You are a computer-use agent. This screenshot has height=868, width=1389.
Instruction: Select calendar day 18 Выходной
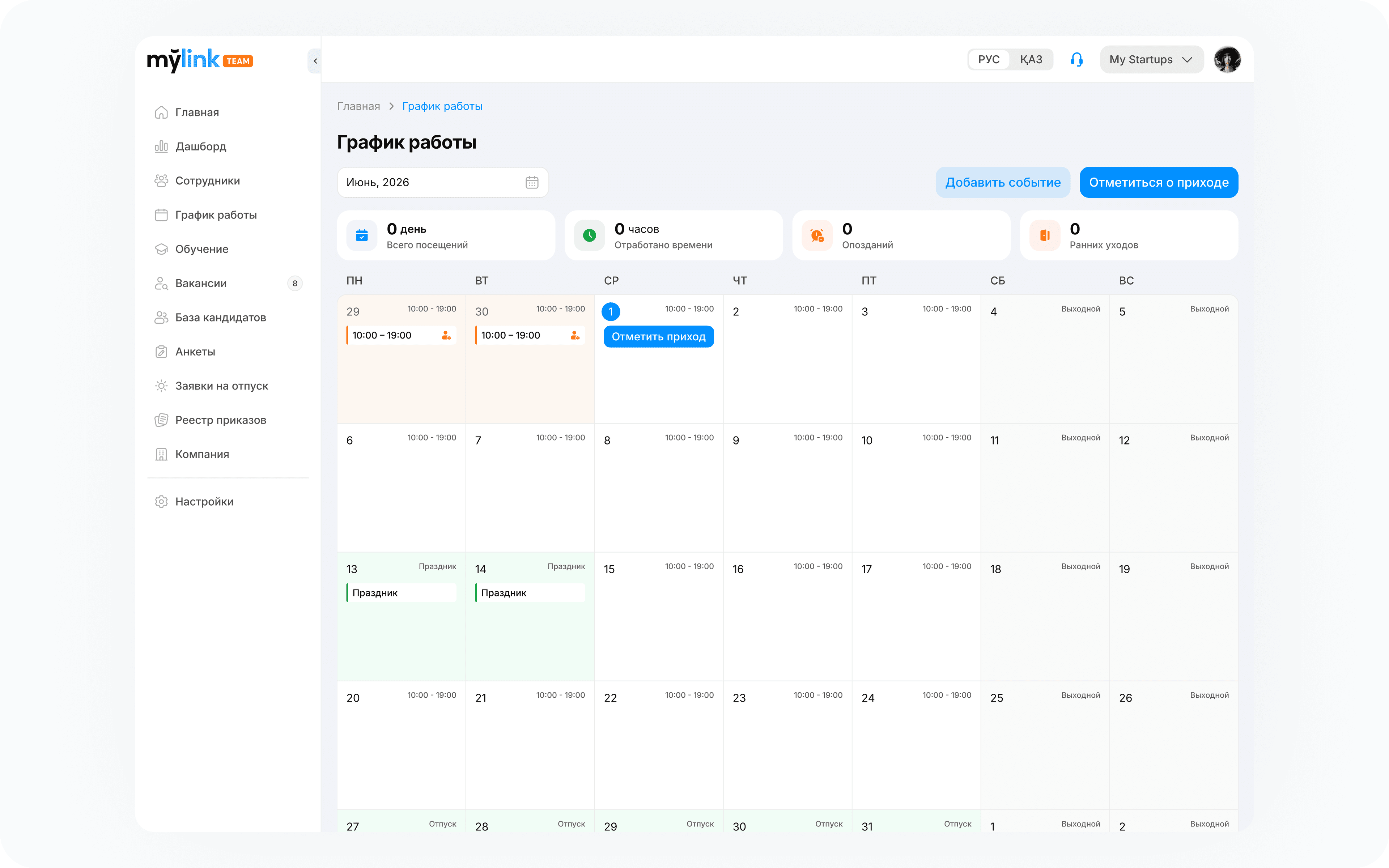1045,617
